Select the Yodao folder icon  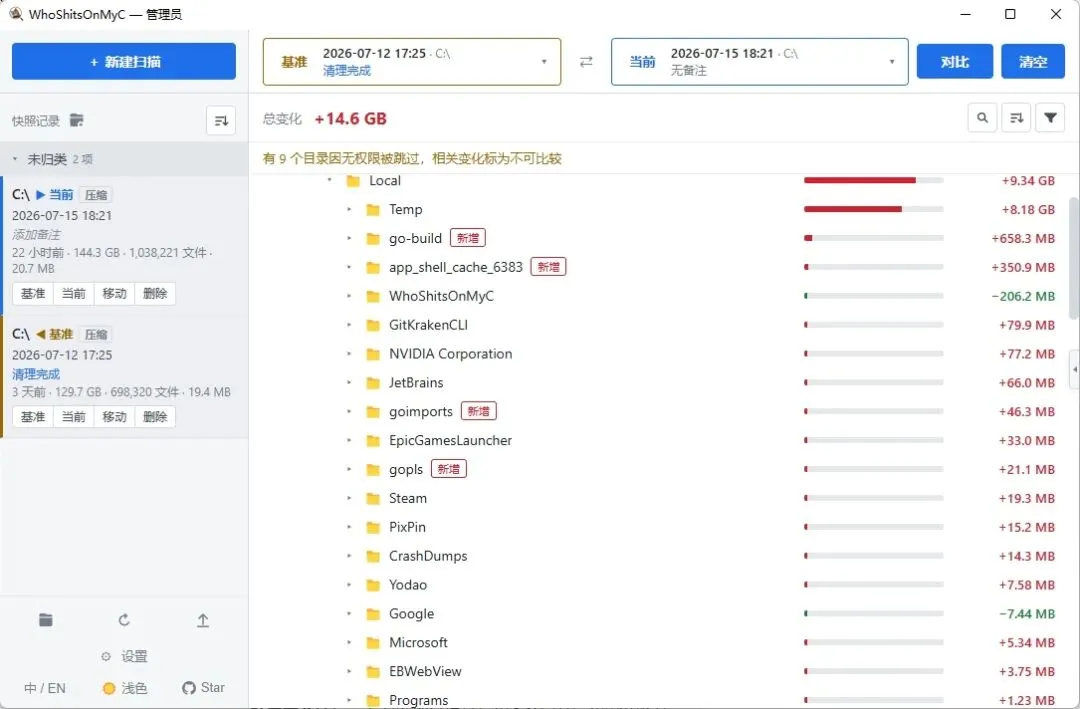(373, 586)
